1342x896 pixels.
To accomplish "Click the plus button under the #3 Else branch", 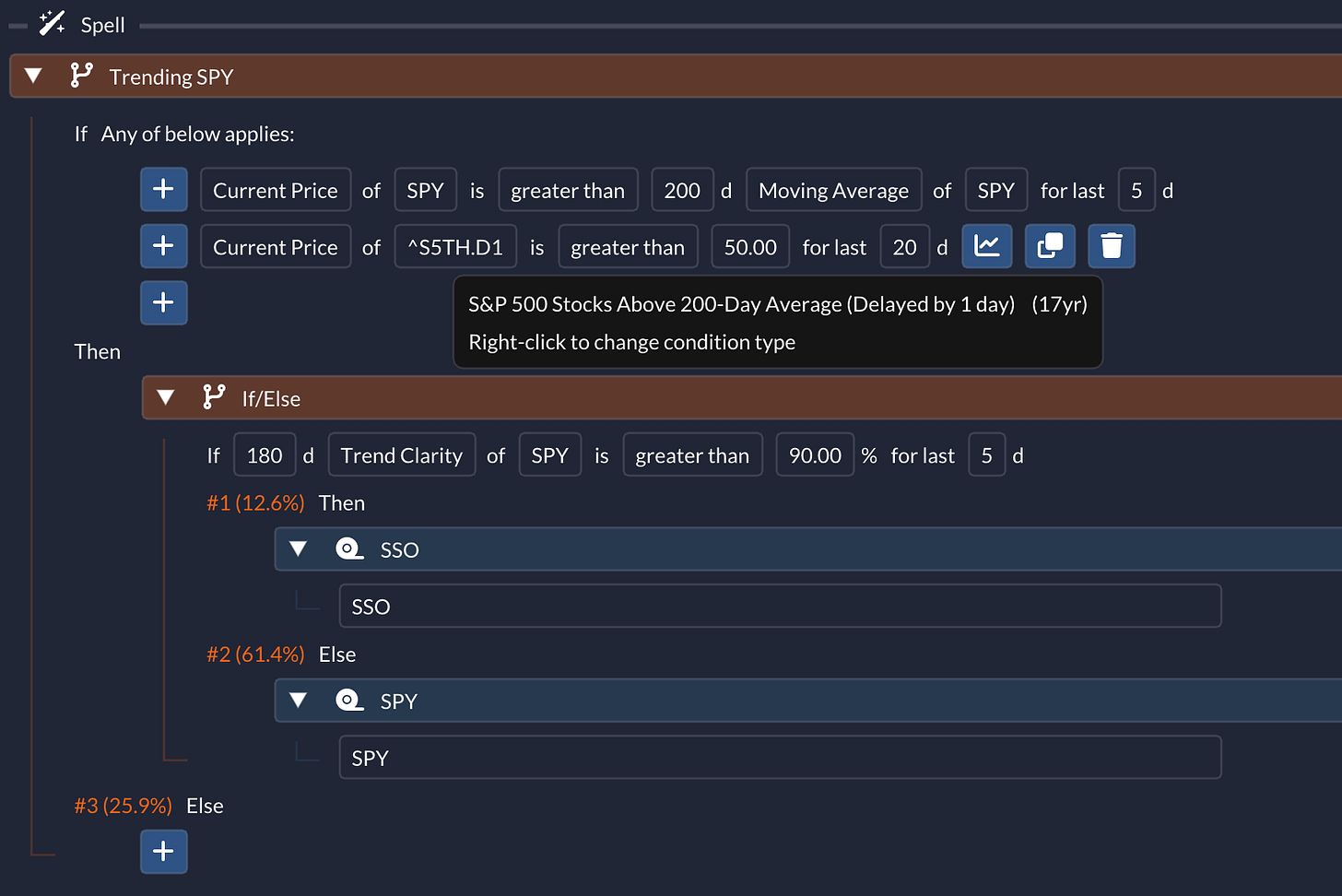I will pyautogui.click(x=164, y=851).
